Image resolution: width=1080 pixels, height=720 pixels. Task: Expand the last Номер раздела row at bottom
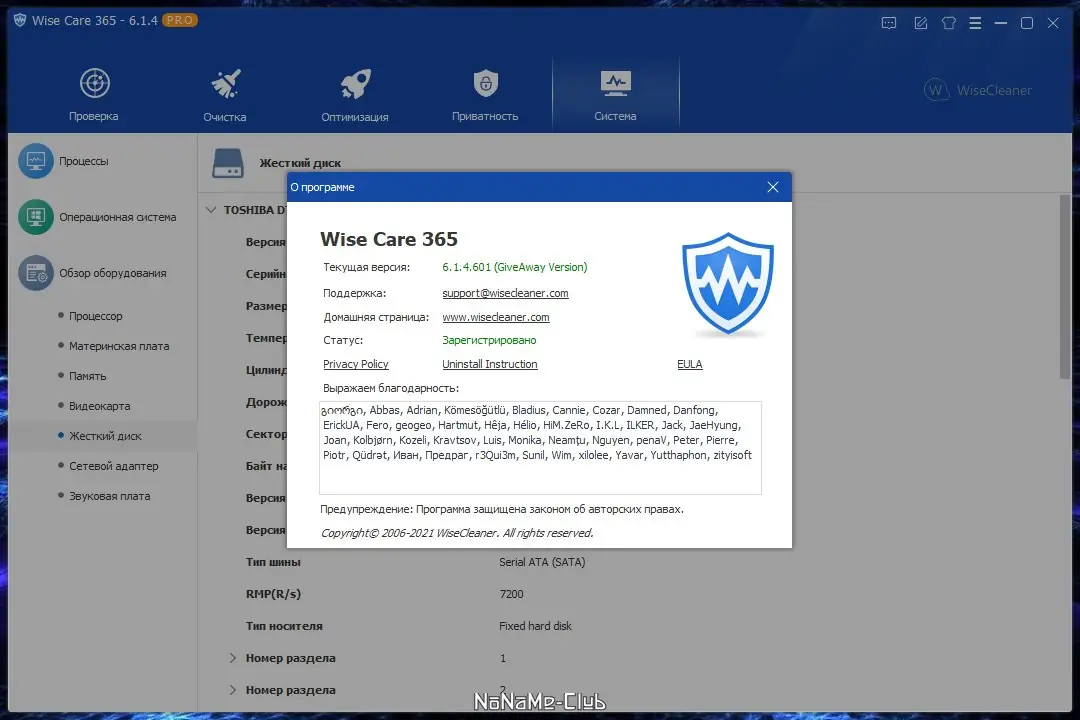(x=233, y=690)
